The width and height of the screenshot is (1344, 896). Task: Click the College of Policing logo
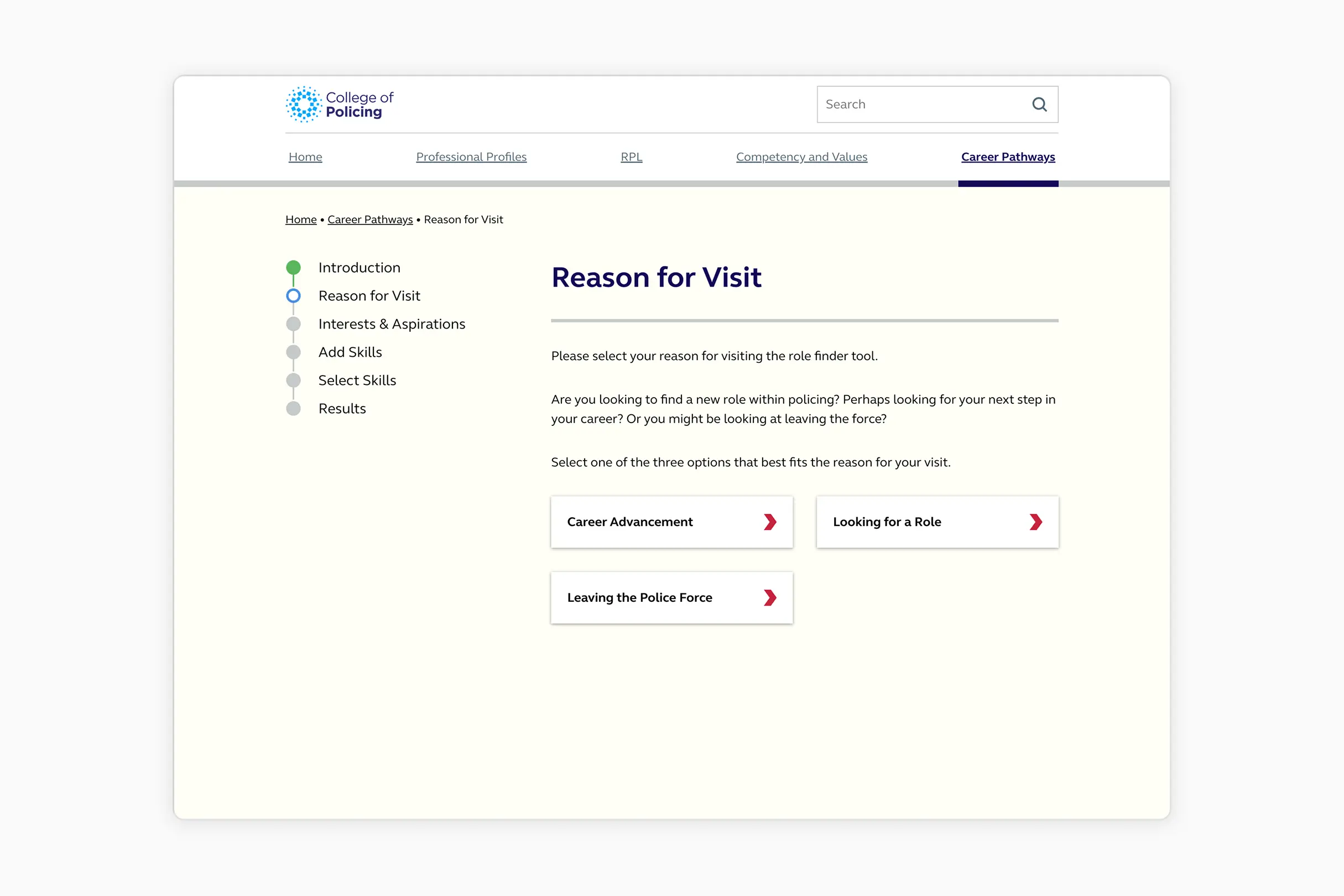point(340,104)
